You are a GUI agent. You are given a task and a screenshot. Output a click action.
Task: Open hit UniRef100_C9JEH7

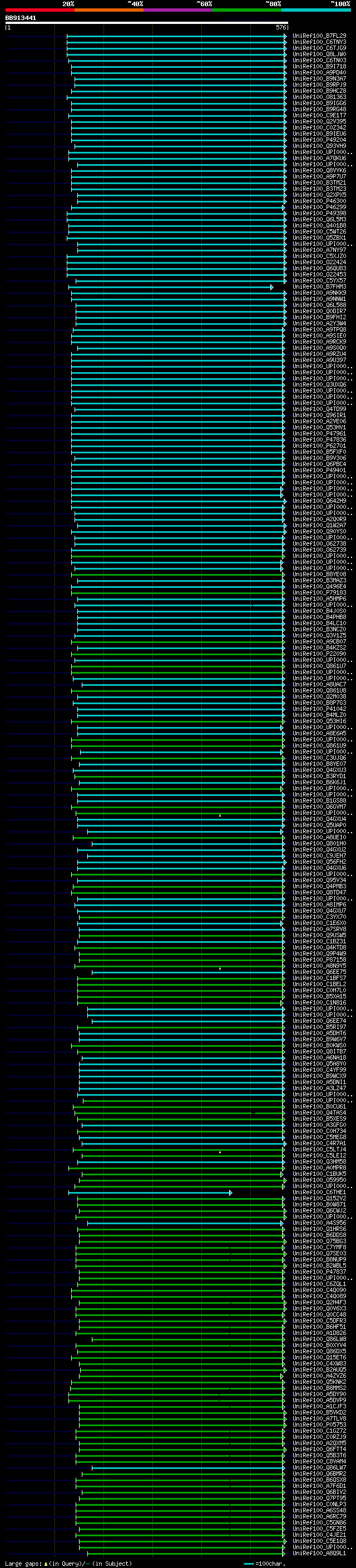click(x=319, y=856)
